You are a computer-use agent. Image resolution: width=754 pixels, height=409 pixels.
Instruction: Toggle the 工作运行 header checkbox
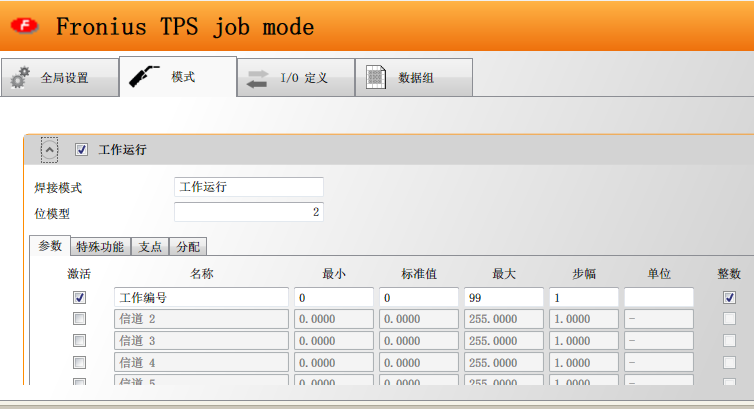point(81,149)
